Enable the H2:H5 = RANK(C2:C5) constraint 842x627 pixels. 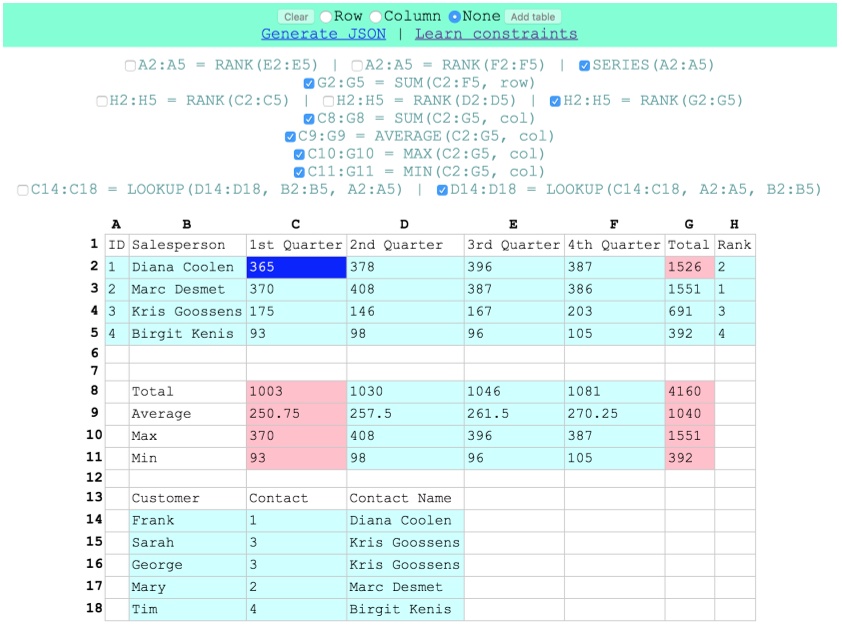click(x=103, y=99)
